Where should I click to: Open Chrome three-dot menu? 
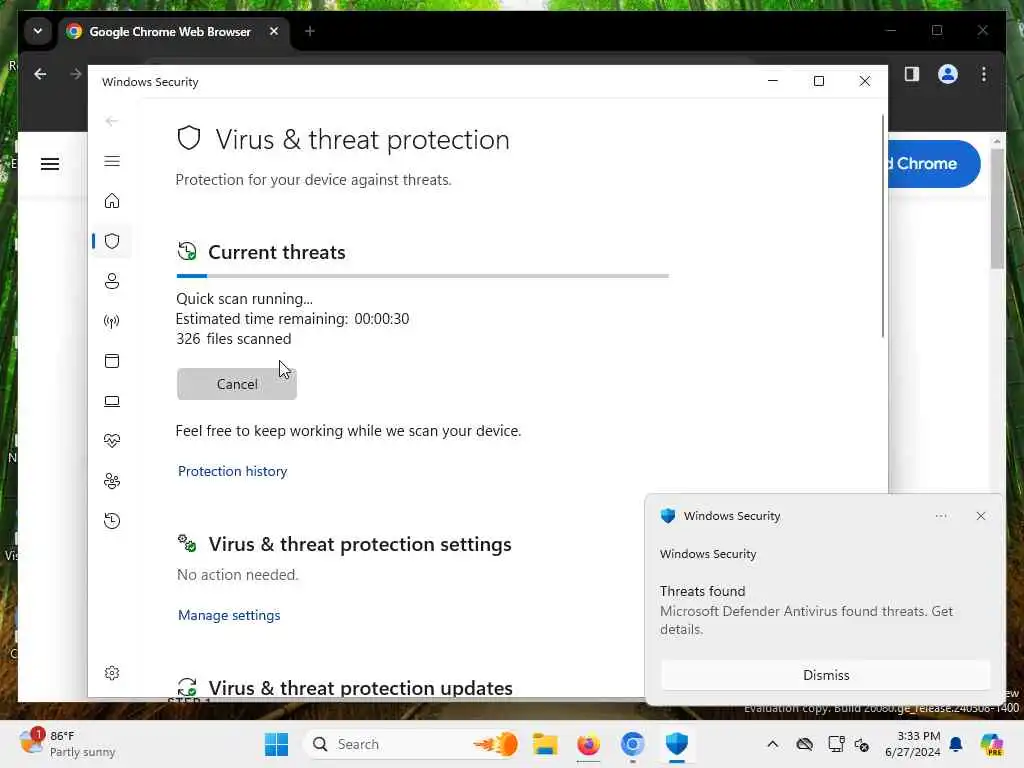pyautogui.click(x=984, y=74)
